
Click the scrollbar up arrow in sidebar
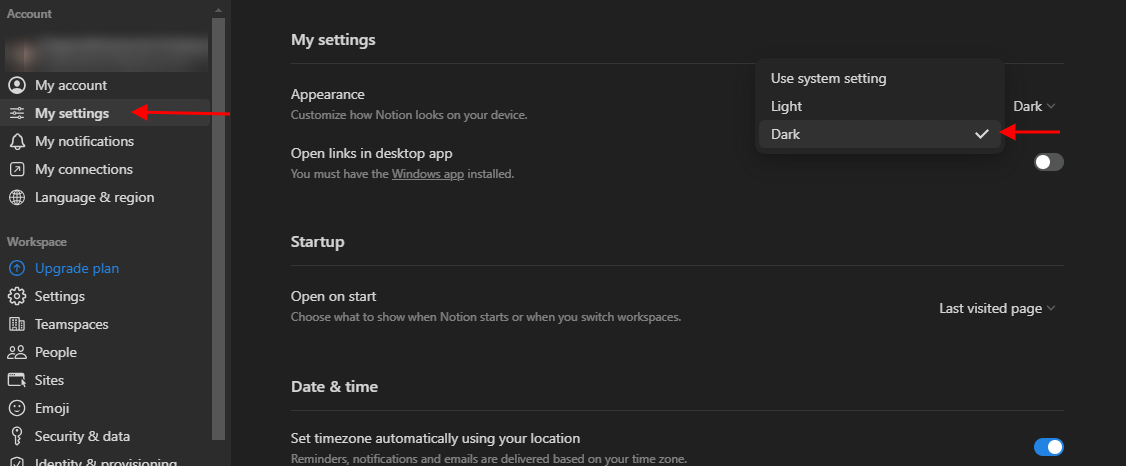point(218,10)
